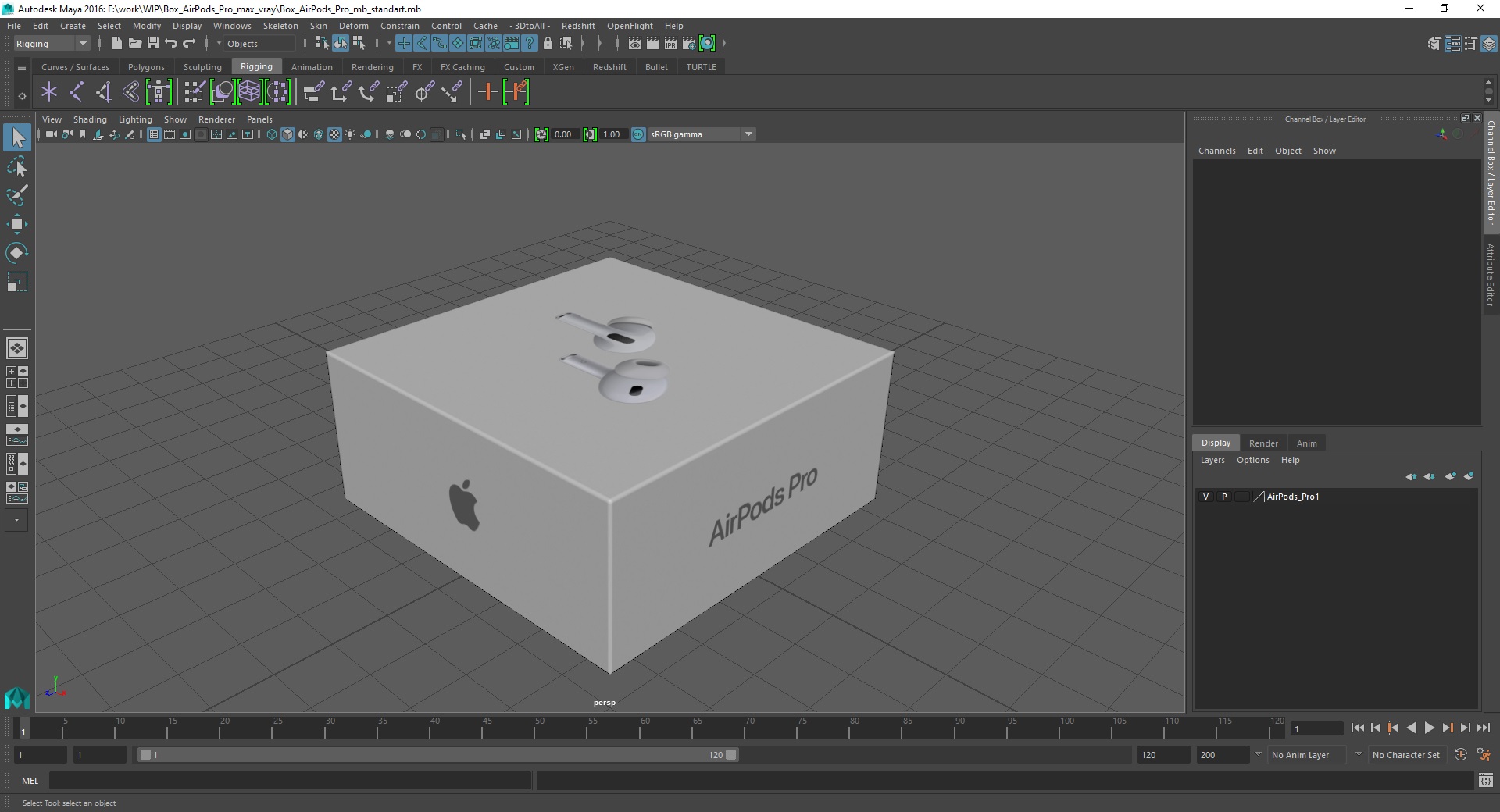Screen dimensions: 1500x812
Task: Select the Create Joints tool on shelf
Action: pos(77,92)
